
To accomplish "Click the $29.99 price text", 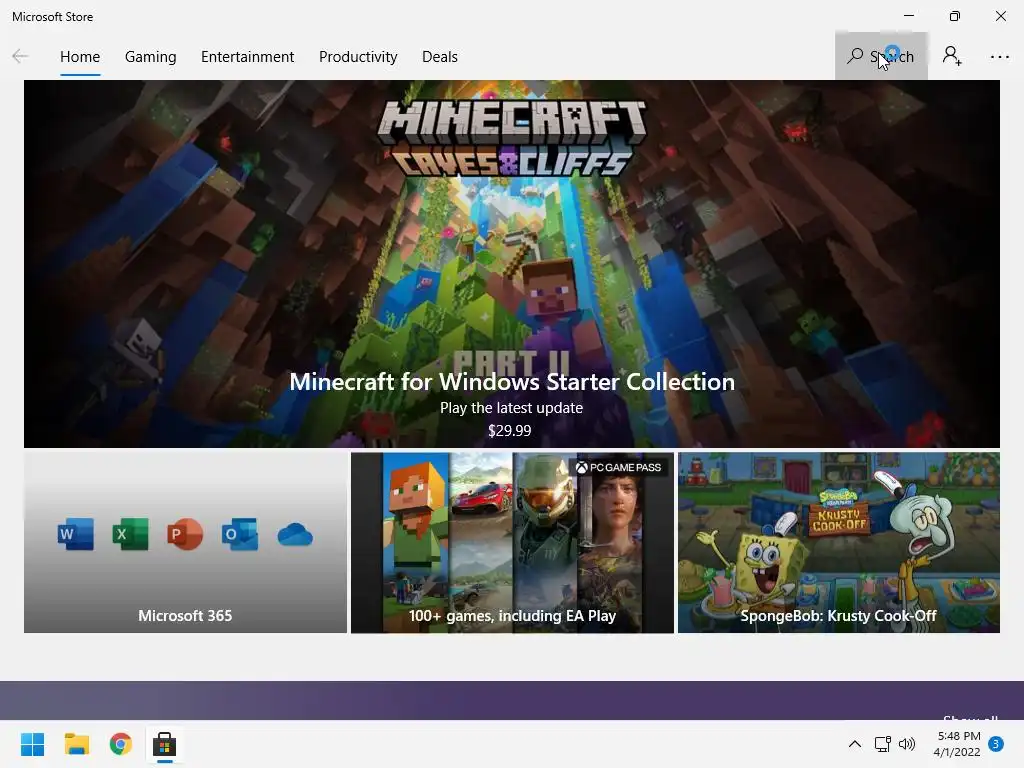I will tap(509, 430).
